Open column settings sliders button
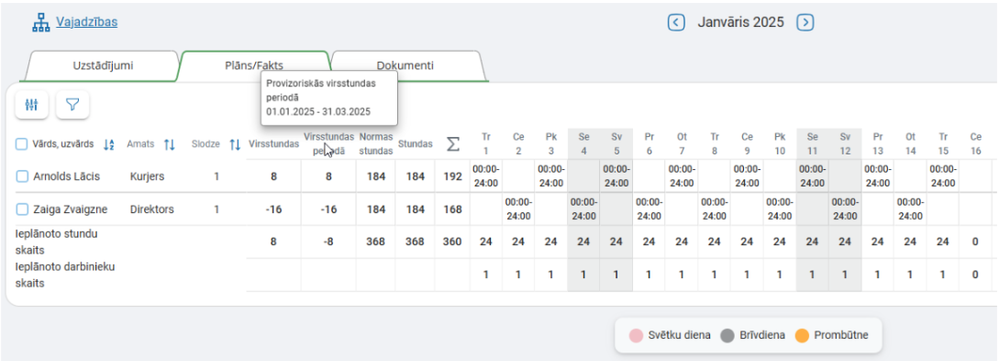 (x=32, y=105)
